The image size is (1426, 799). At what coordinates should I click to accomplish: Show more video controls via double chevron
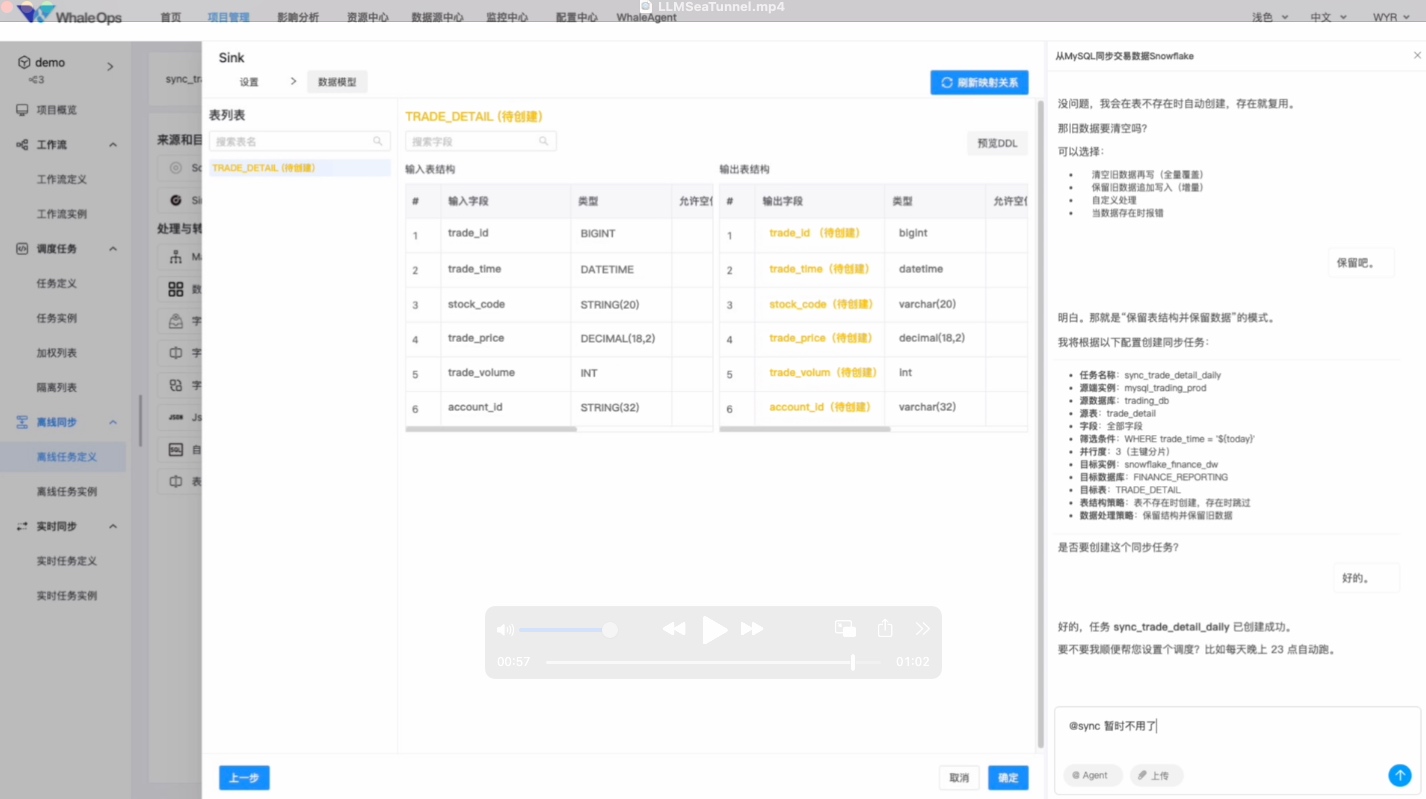(922, 629)
